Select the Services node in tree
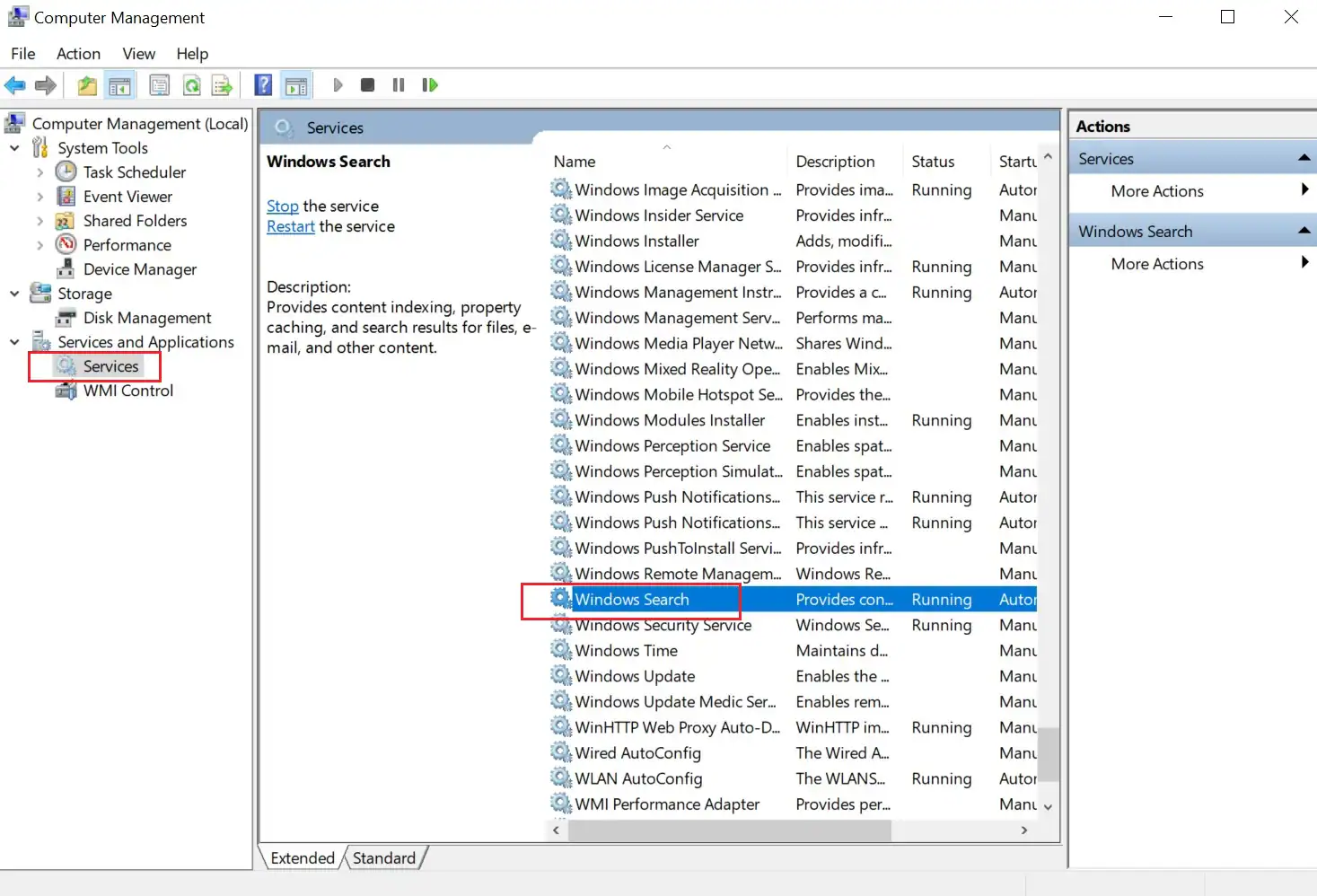The height and width of the screenshot is (896, 1317). (x=110, y=366)
